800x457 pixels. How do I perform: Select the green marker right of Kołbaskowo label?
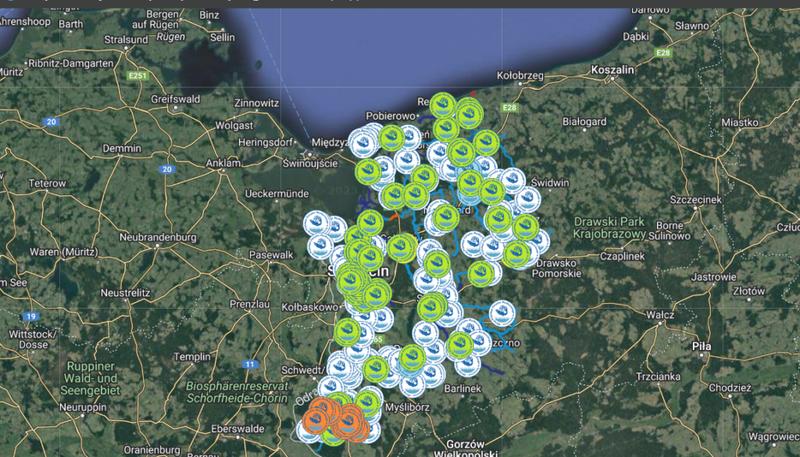click(377, 294)
